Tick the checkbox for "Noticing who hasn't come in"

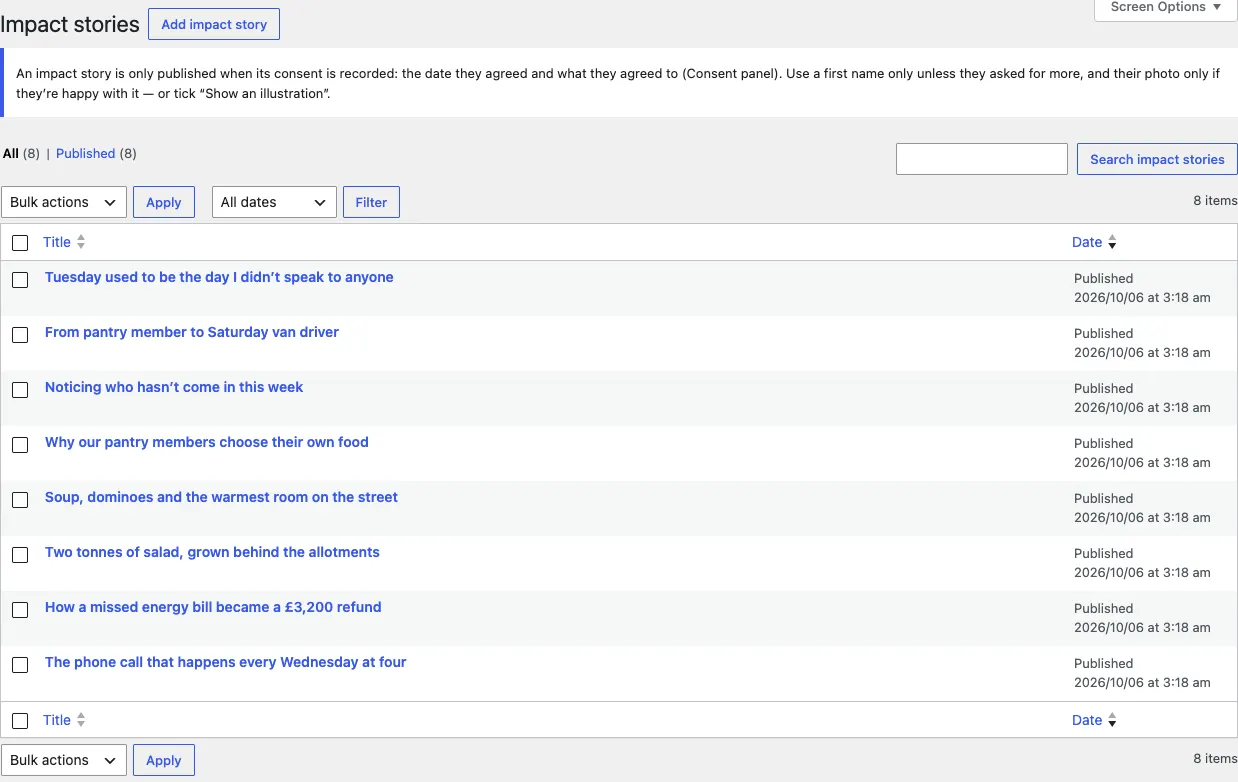pyautogui.click(x=20, y=390)
